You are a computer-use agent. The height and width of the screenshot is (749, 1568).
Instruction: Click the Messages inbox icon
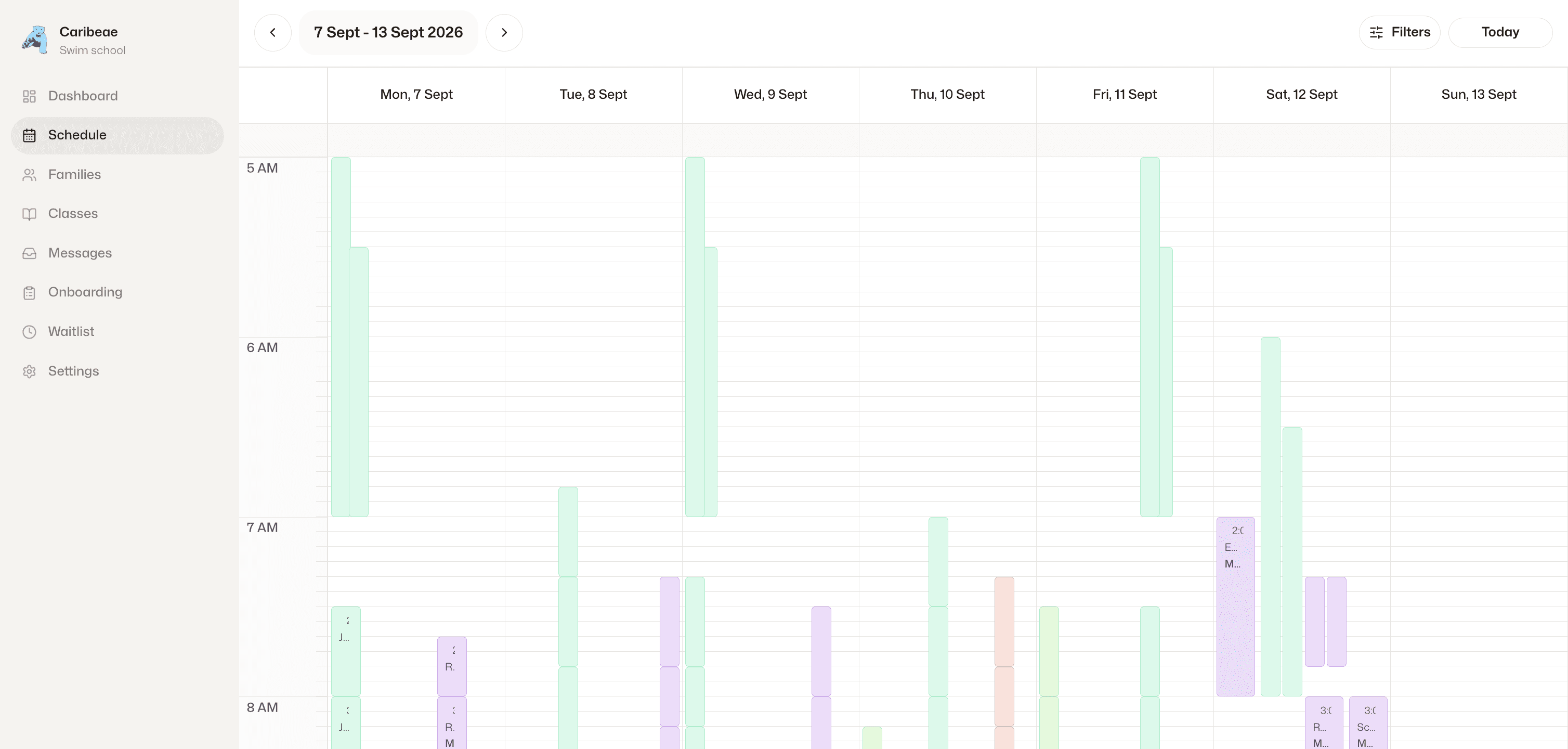(x=29, y=253)
